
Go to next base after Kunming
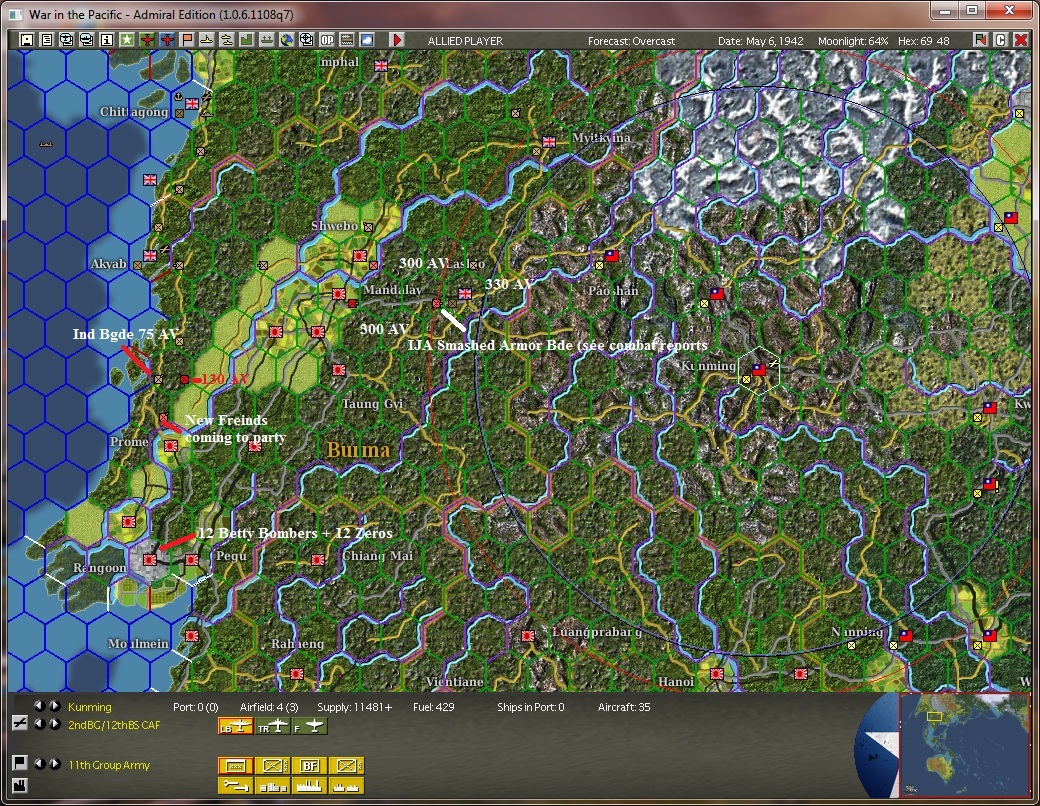pos(54,706)
